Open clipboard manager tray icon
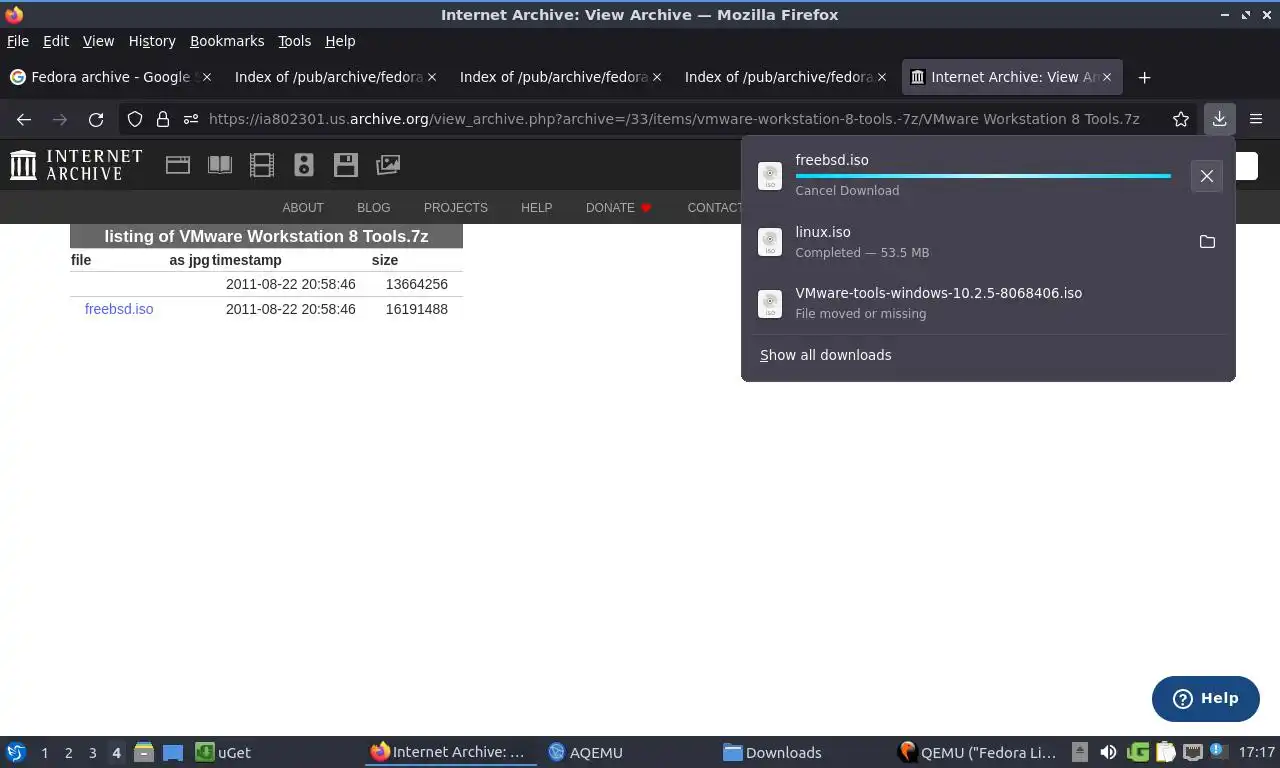 pos(1165,752)
